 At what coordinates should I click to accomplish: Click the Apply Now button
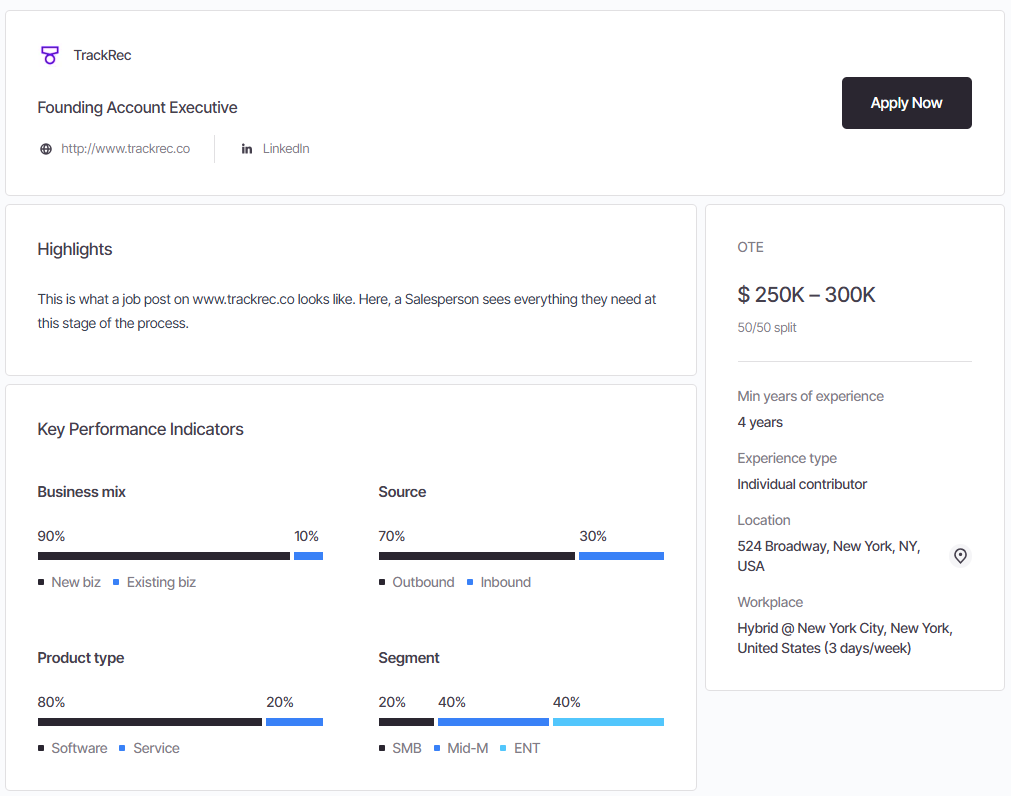click(906, 103)
